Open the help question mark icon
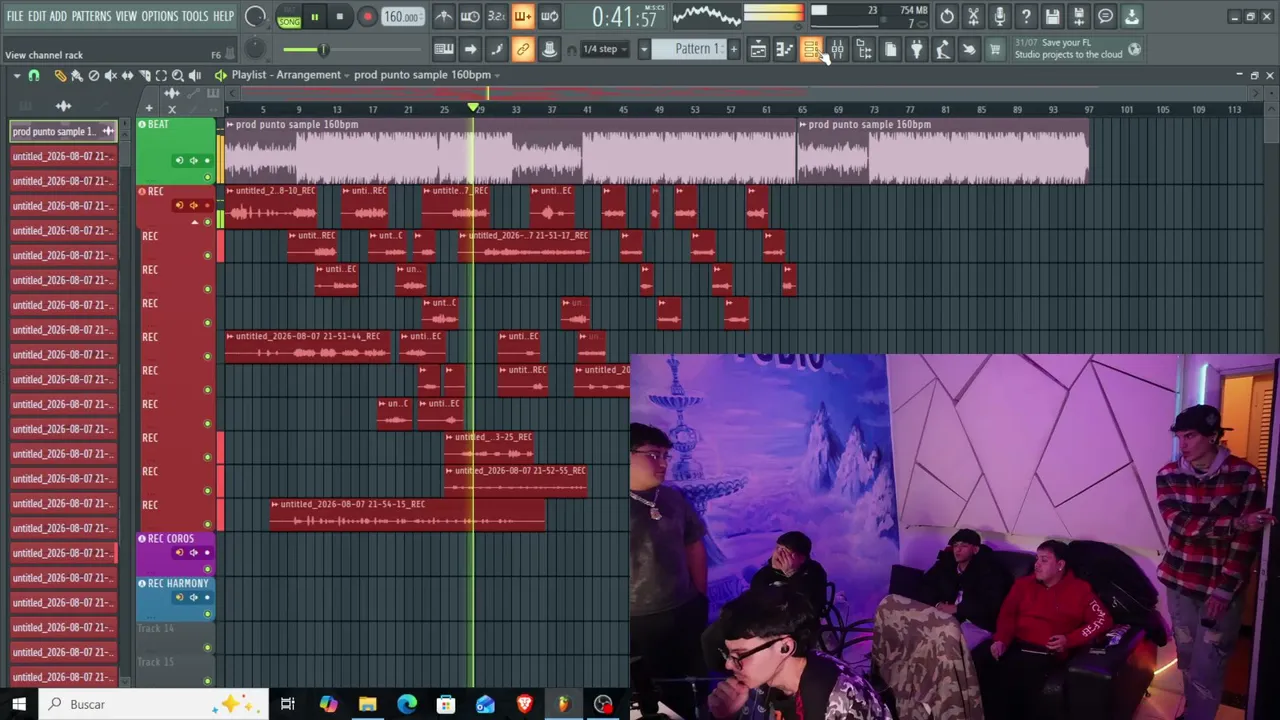Screen dimensions: 1280x720 click(x=1026, y=16)
